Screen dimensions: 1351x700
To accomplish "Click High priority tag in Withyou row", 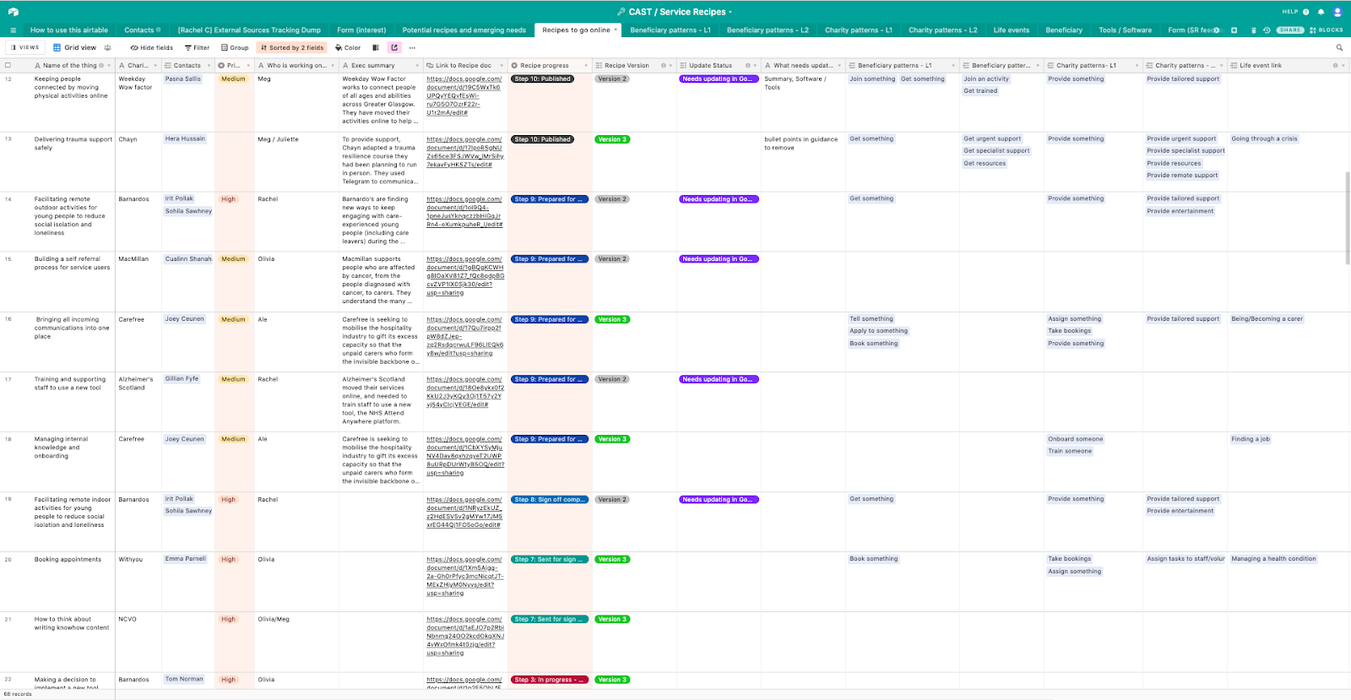I will (x=229, y=559).
